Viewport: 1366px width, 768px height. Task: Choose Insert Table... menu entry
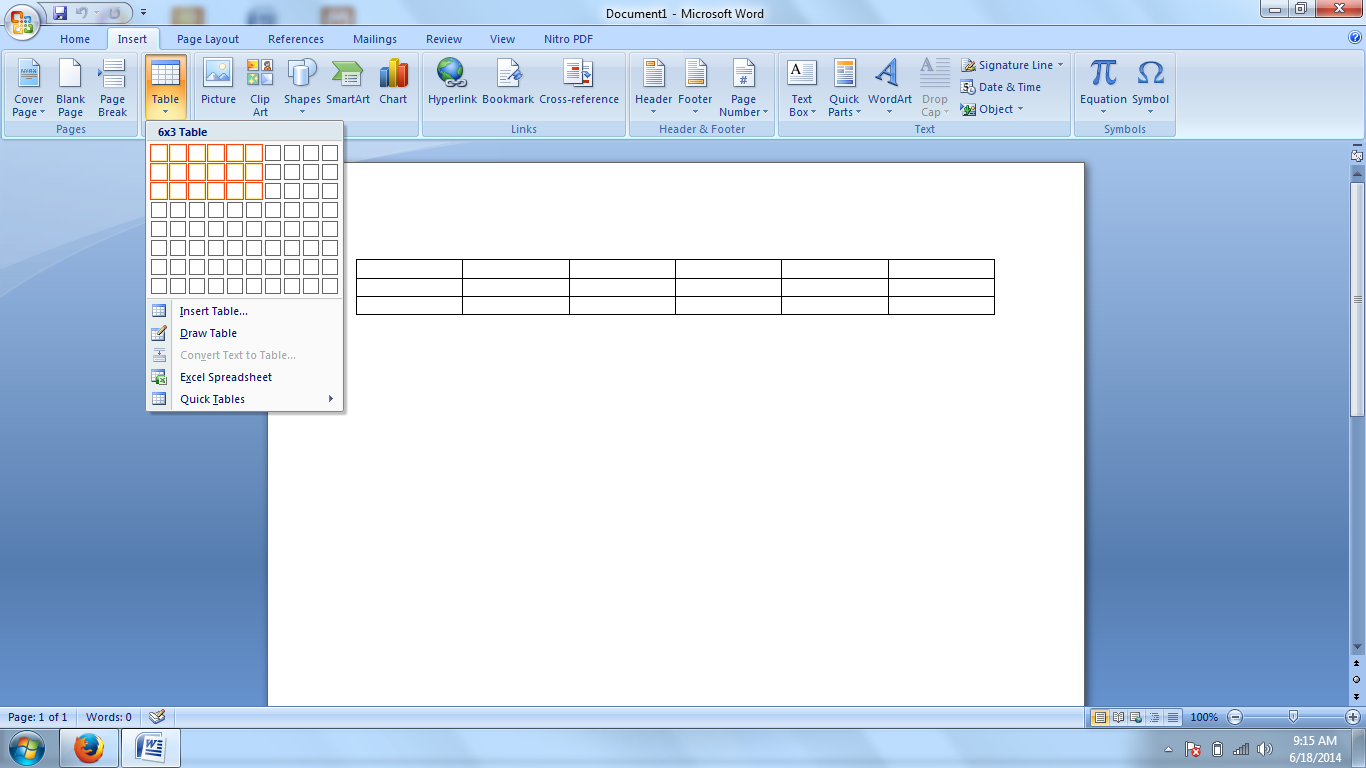click(x=245, y=311)
